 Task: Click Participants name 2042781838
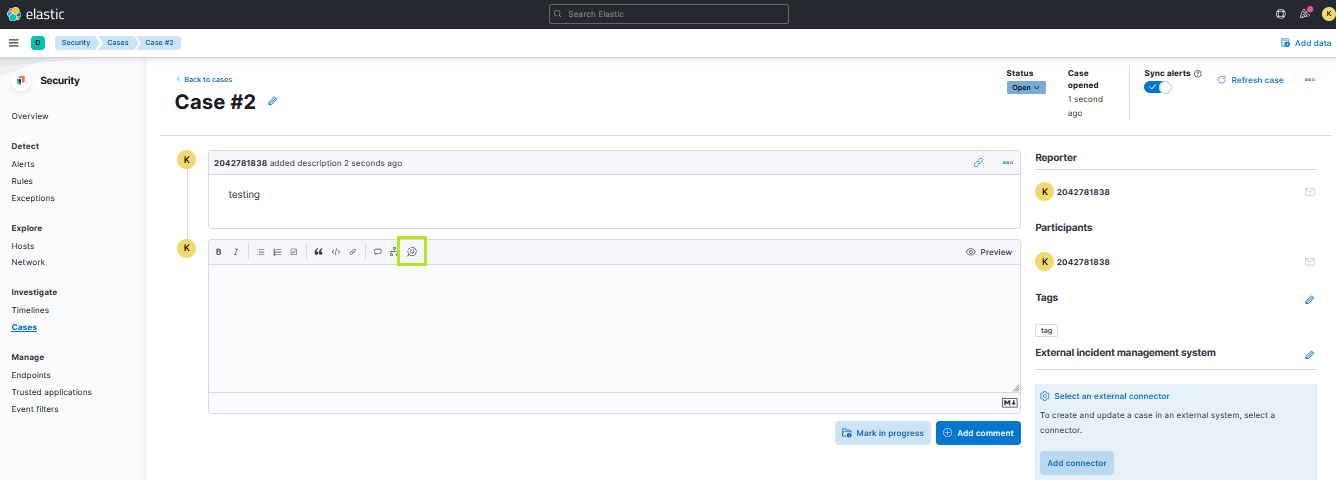click(1083, 262)
